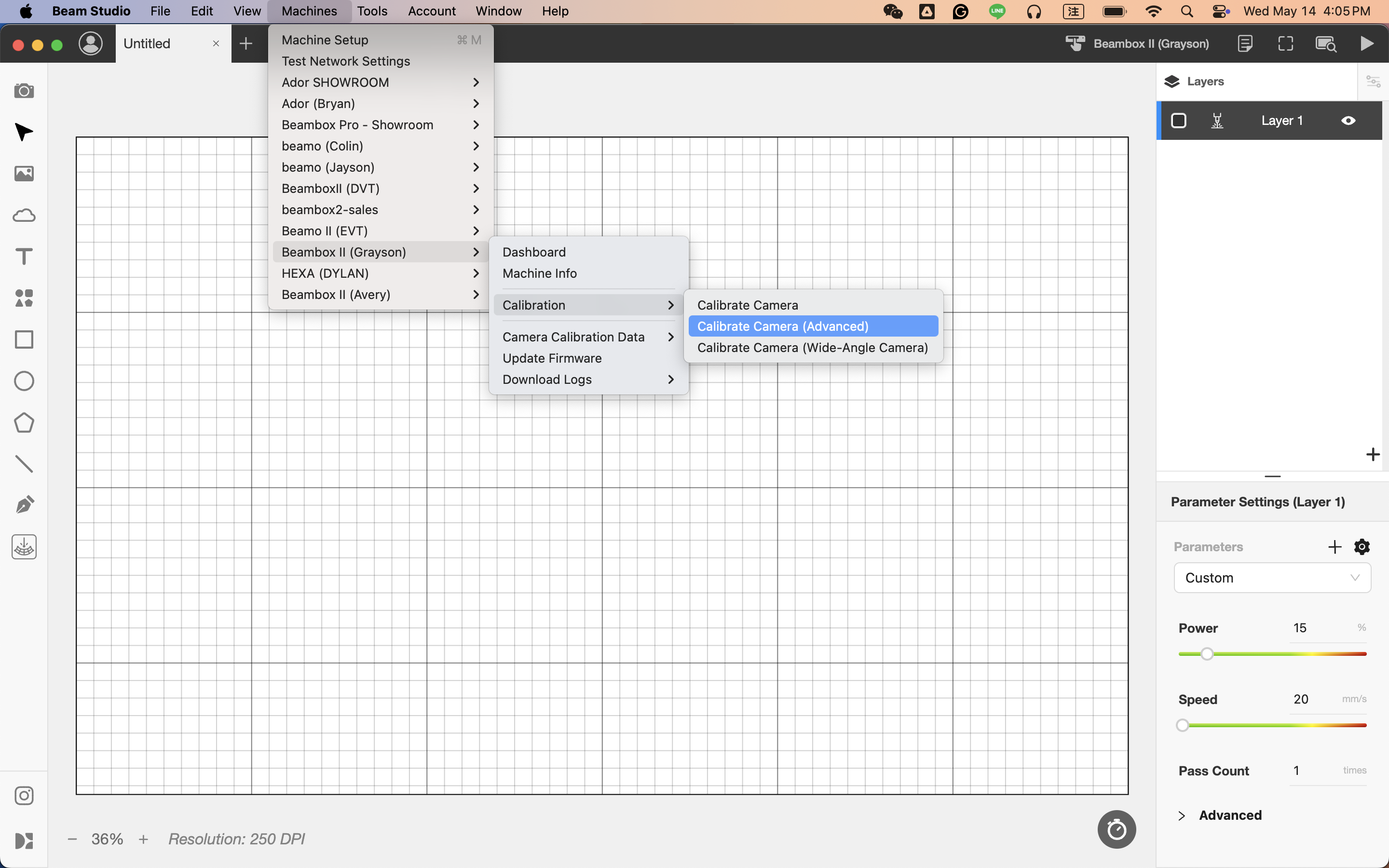The height and width of the screenshot is (868, 1389).
Task: Open the Parameters Custom dropdown
Action: [x=1272, y=578]
